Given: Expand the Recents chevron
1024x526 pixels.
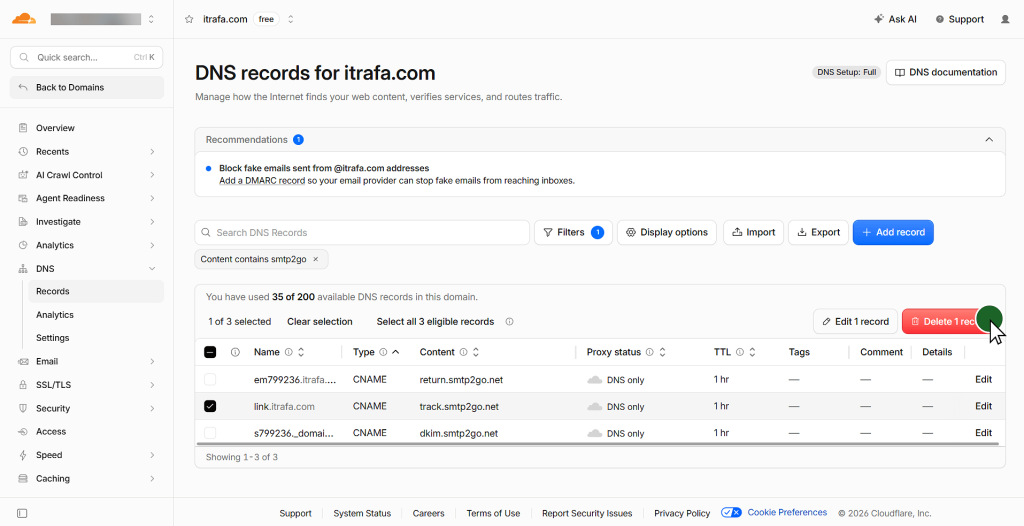Looking at the screenshot, I should point(152,152).
